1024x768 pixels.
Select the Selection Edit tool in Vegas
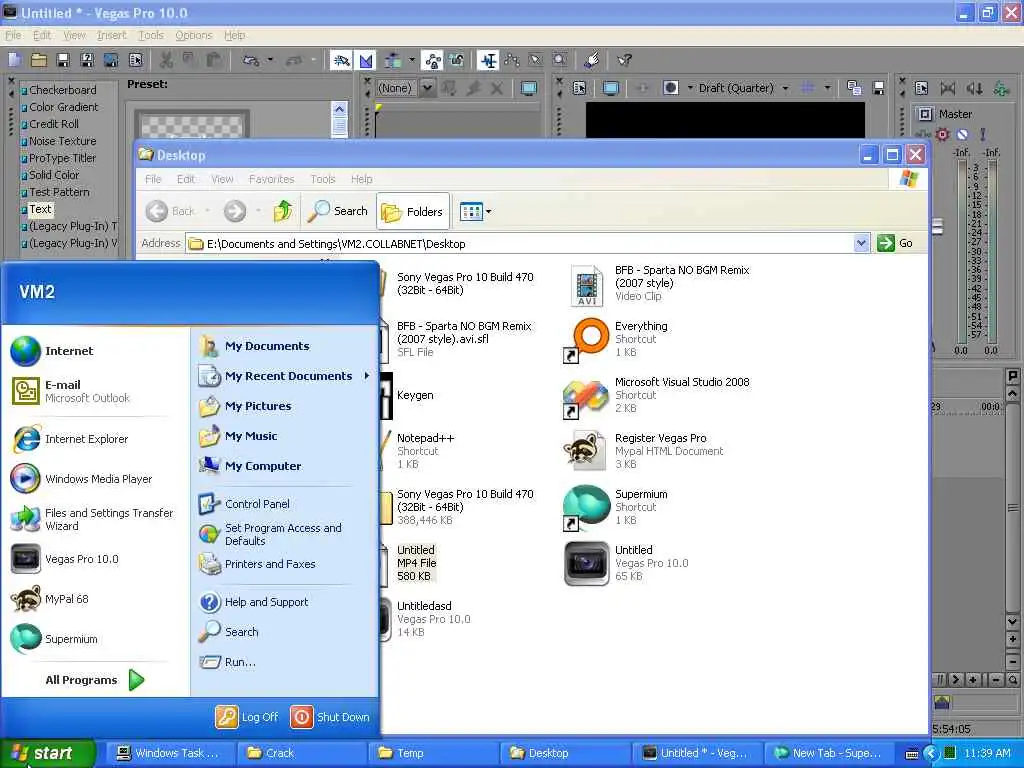click(x=536, y=61)
